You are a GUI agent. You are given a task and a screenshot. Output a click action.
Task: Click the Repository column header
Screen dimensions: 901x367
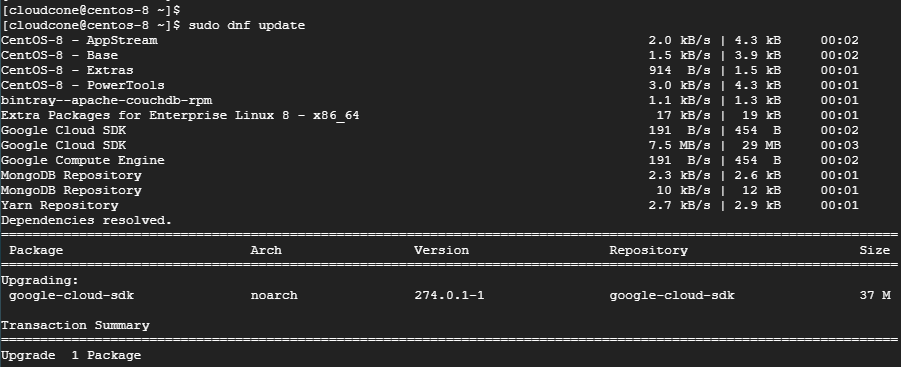pyautogui.click(x=649, y=250)
